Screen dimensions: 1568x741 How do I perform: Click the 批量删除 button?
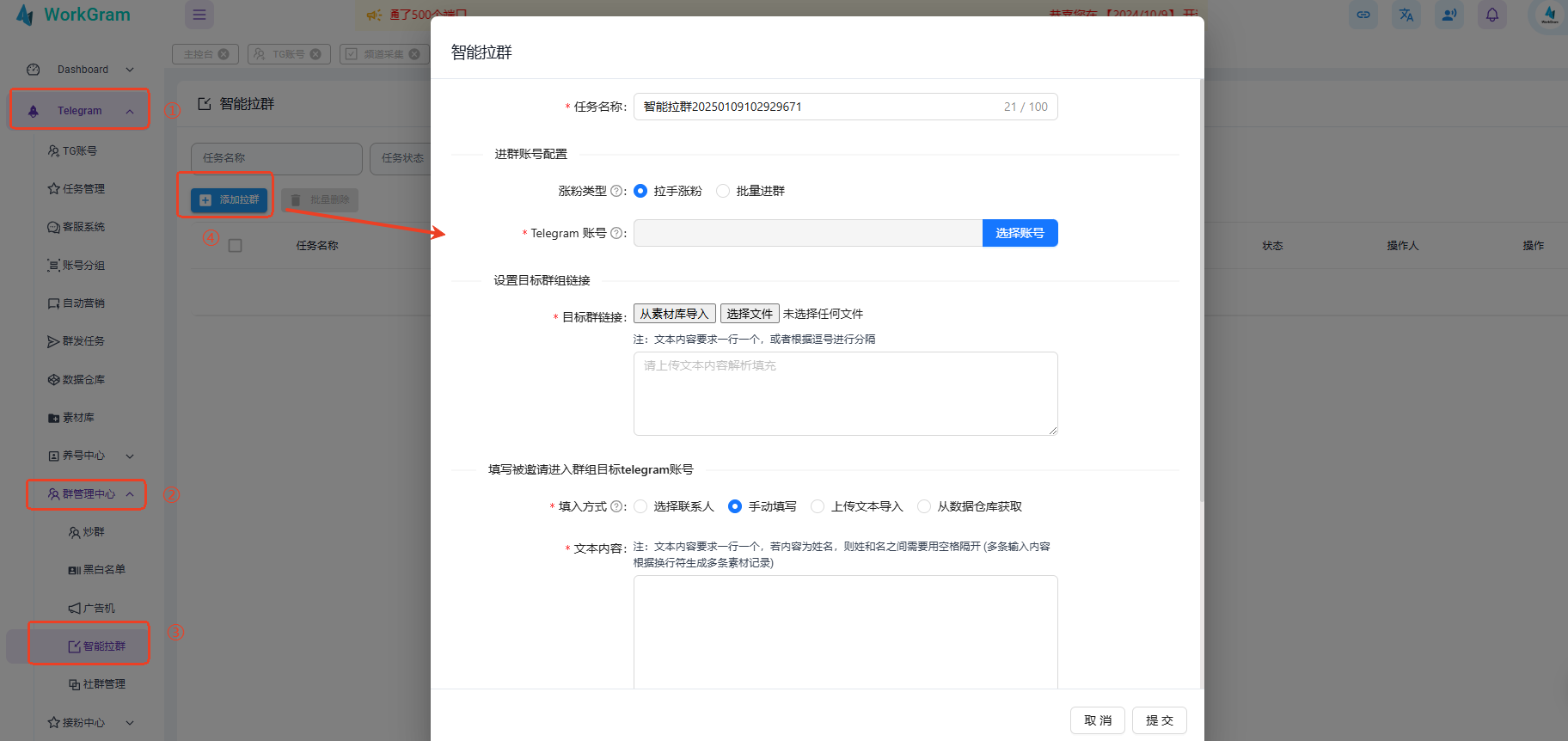point(320,199)
